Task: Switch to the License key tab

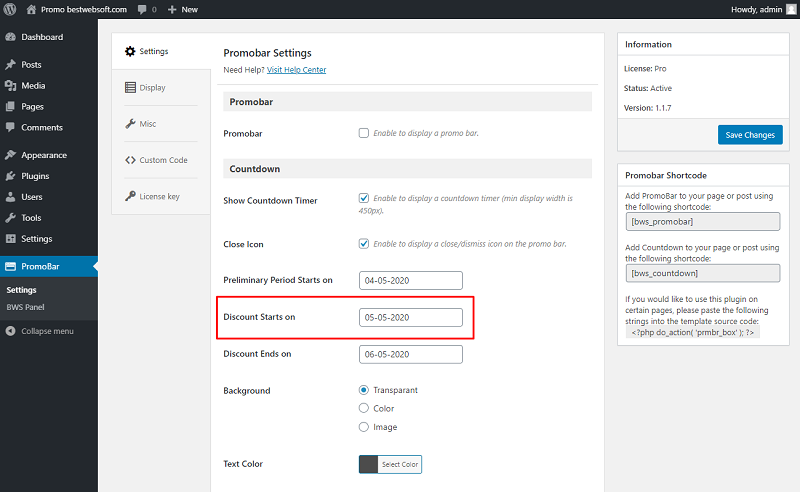Action: click(161, 196)
